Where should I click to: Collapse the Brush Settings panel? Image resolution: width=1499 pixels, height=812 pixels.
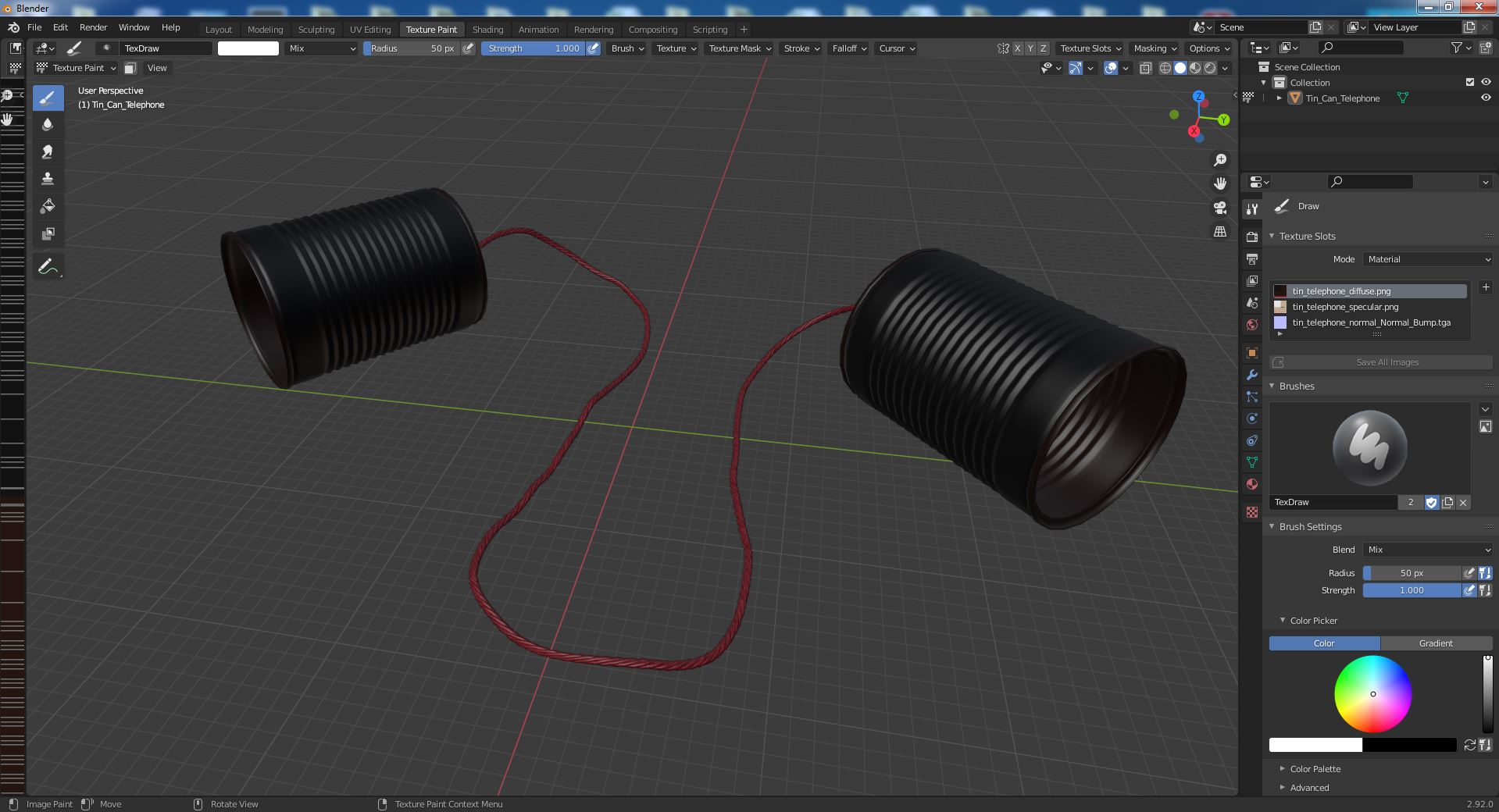point(1310,527)
